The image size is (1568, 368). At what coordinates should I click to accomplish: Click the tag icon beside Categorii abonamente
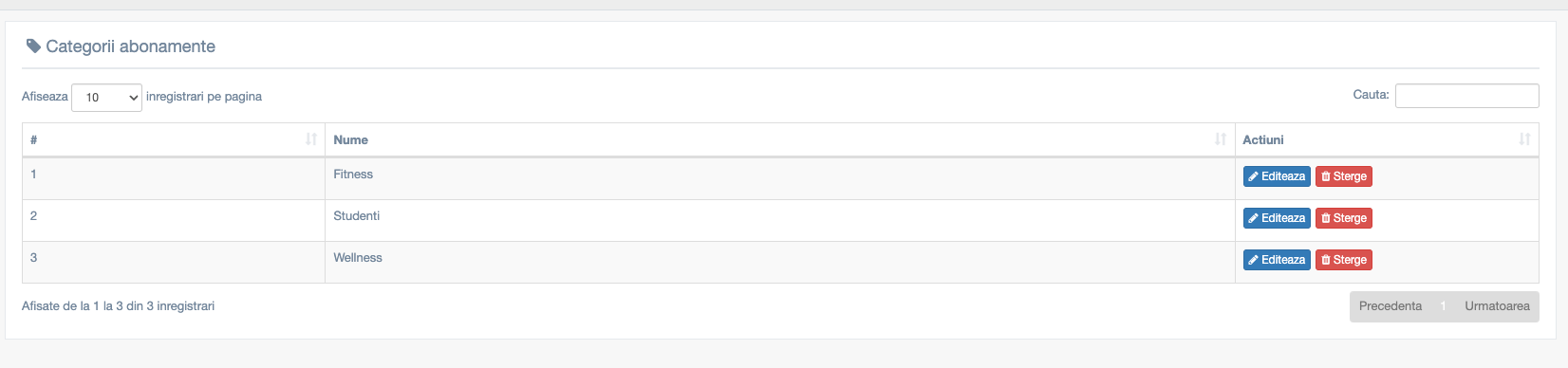point(33,46)
